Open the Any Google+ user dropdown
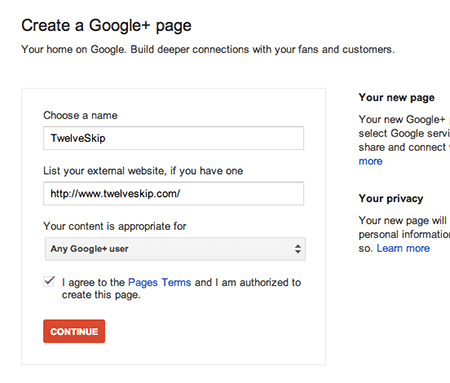The height and width of the screenshot is (383, 450). pyautogui.click(x=175, y=249)
